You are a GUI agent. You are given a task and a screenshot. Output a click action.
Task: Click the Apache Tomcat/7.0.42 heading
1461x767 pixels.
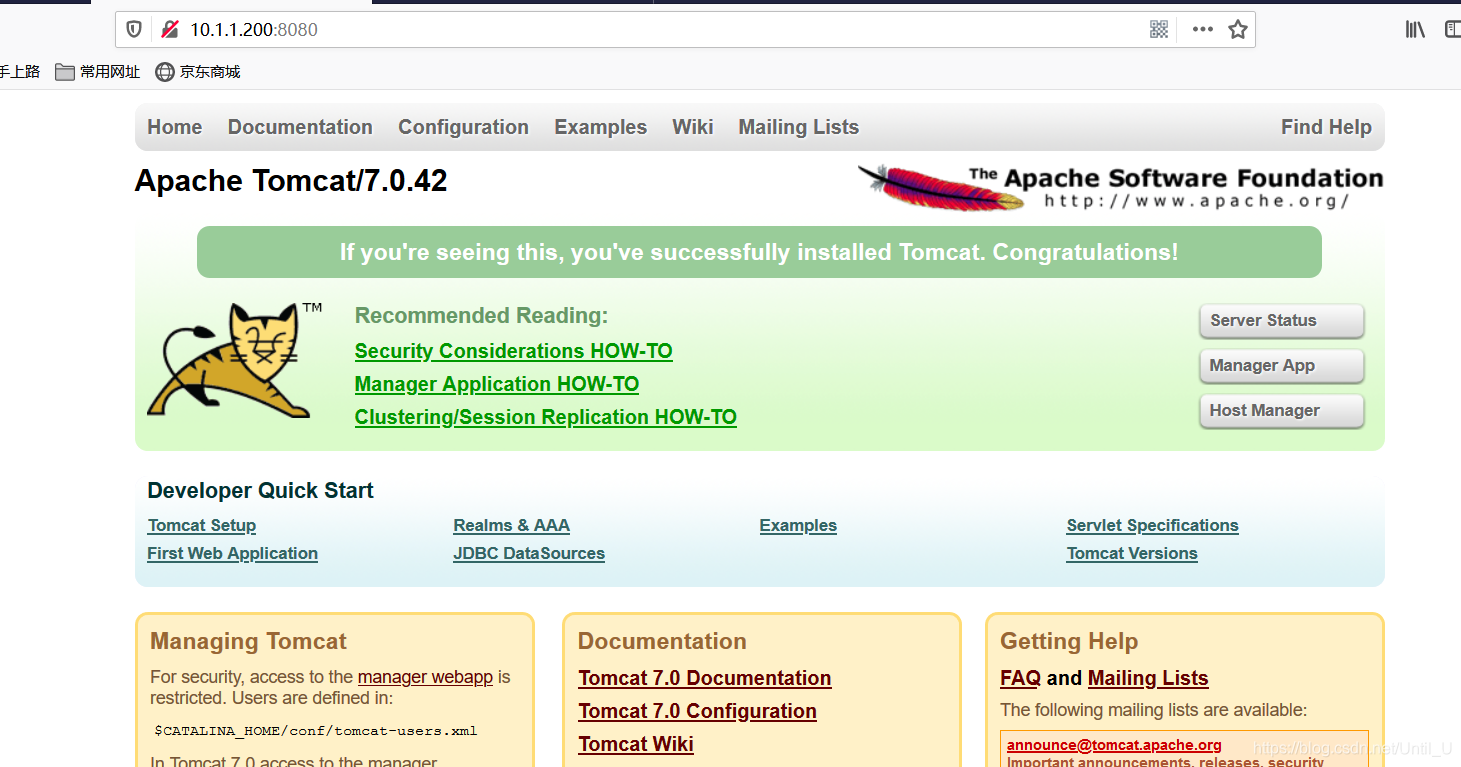coord(291,181)
